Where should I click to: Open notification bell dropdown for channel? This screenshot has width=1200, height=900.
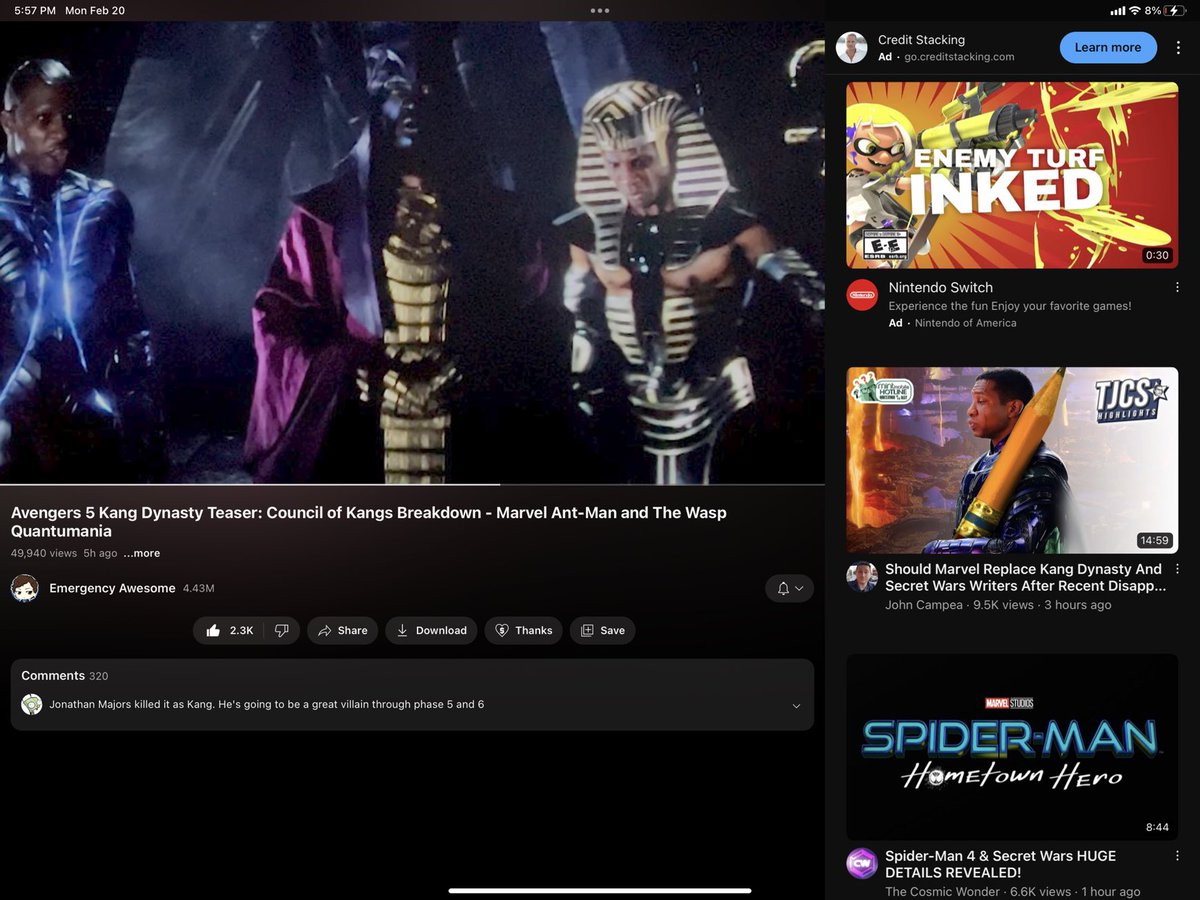point(789,588)
